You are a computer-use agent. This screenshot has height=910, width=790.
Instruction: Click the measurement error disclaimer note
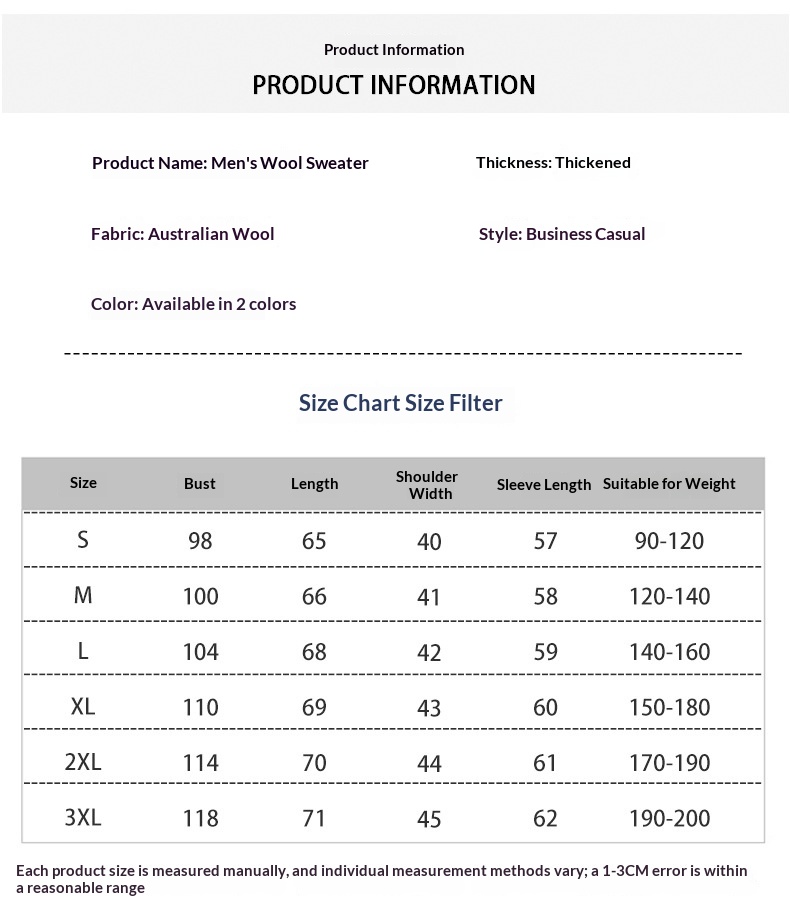pyautogui.click(x=381, y=879)
